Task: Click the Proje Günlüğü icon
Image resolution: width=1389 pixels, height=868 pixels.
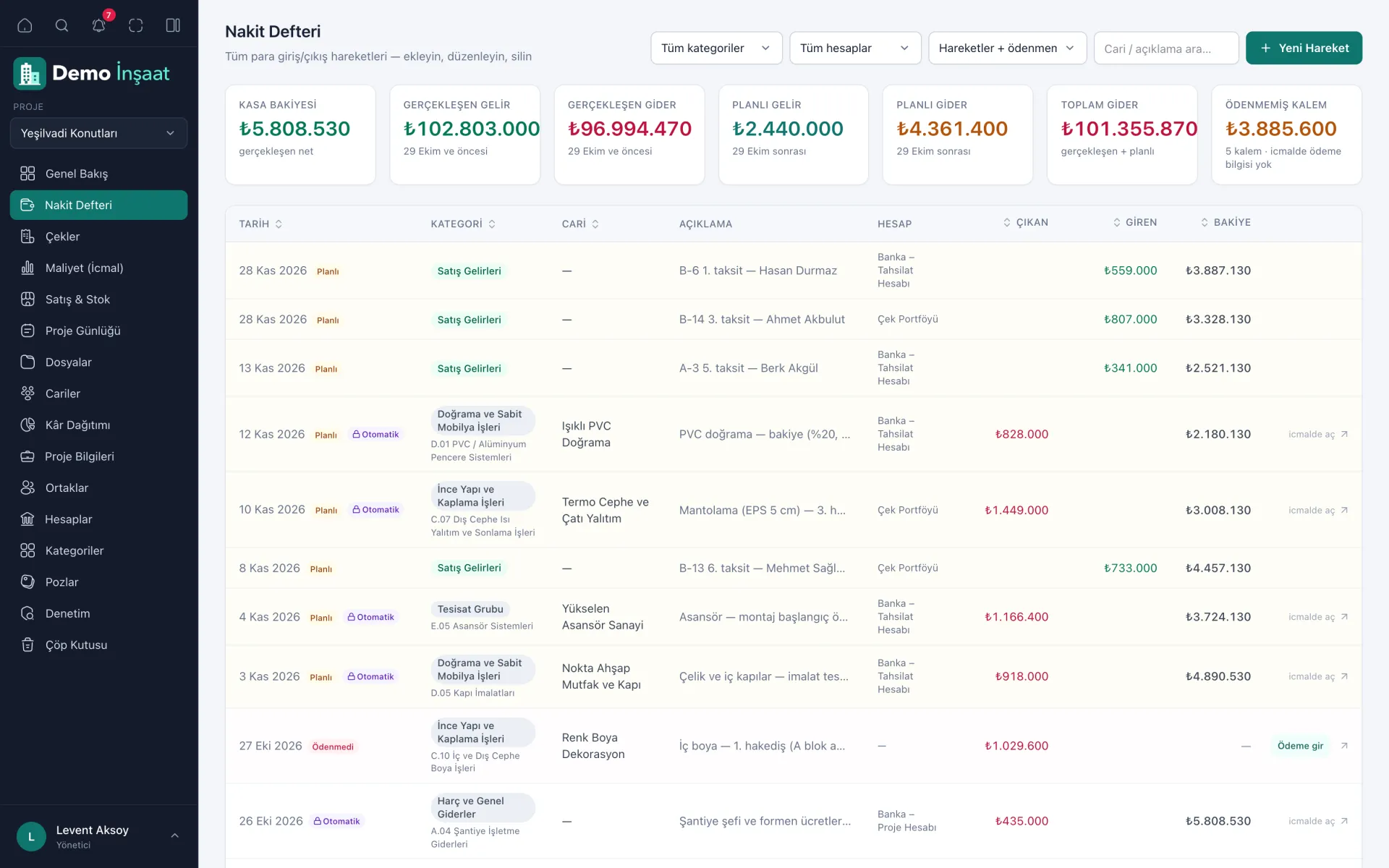Action: [27, 331]
